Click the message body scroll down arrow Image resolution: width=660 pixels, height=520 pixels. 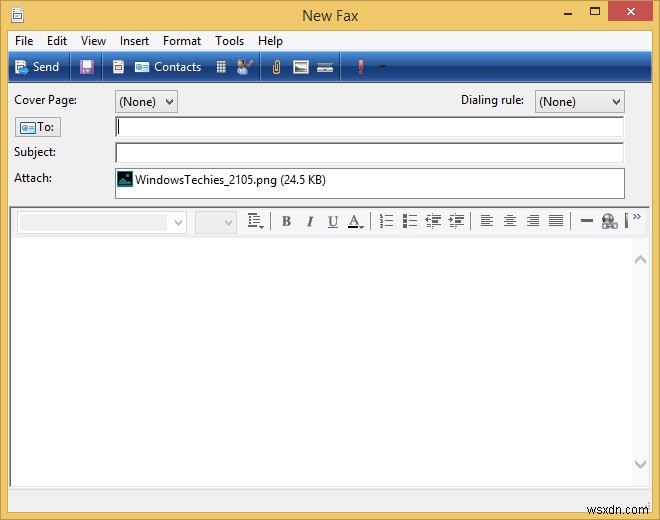[x=640, y=464]
